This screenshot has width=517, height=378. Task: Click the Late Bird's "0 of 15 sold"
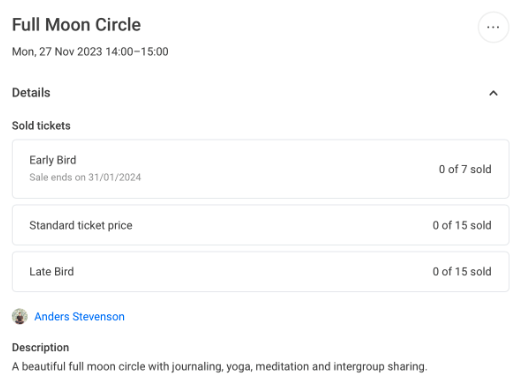point(462,272)
